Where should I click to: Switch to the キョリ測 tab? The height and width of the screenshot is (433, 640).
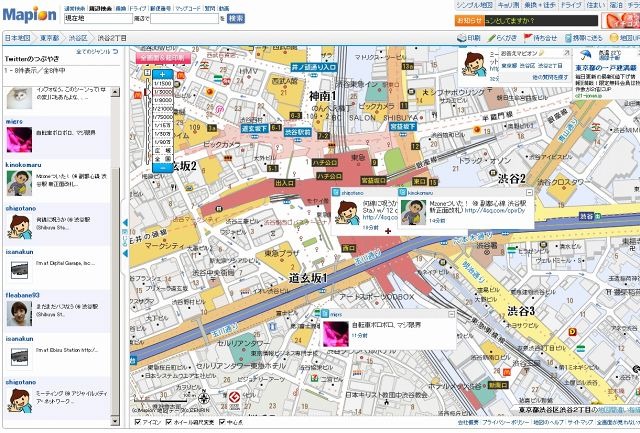click(x=508, y=5)
